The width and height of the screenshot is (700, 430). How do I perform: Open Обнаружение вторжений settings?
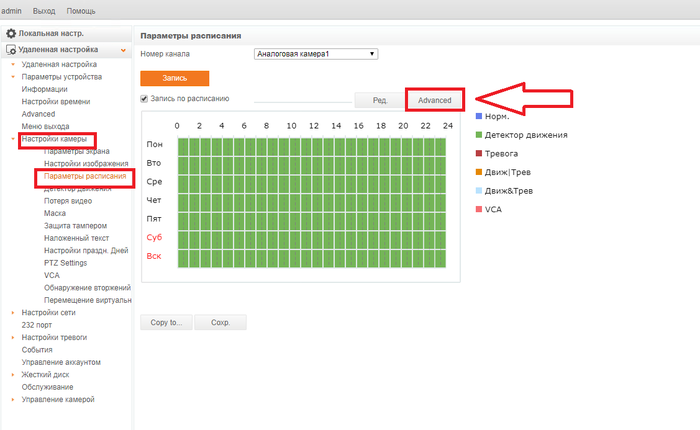(88, 288)
